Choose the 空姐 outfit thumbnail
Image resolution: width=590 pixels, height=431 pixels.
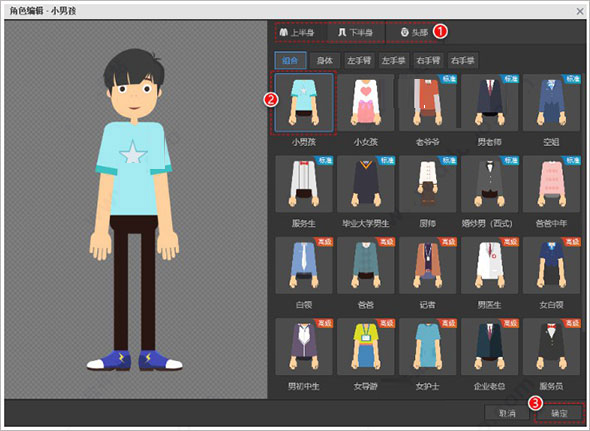click(551, 103)
